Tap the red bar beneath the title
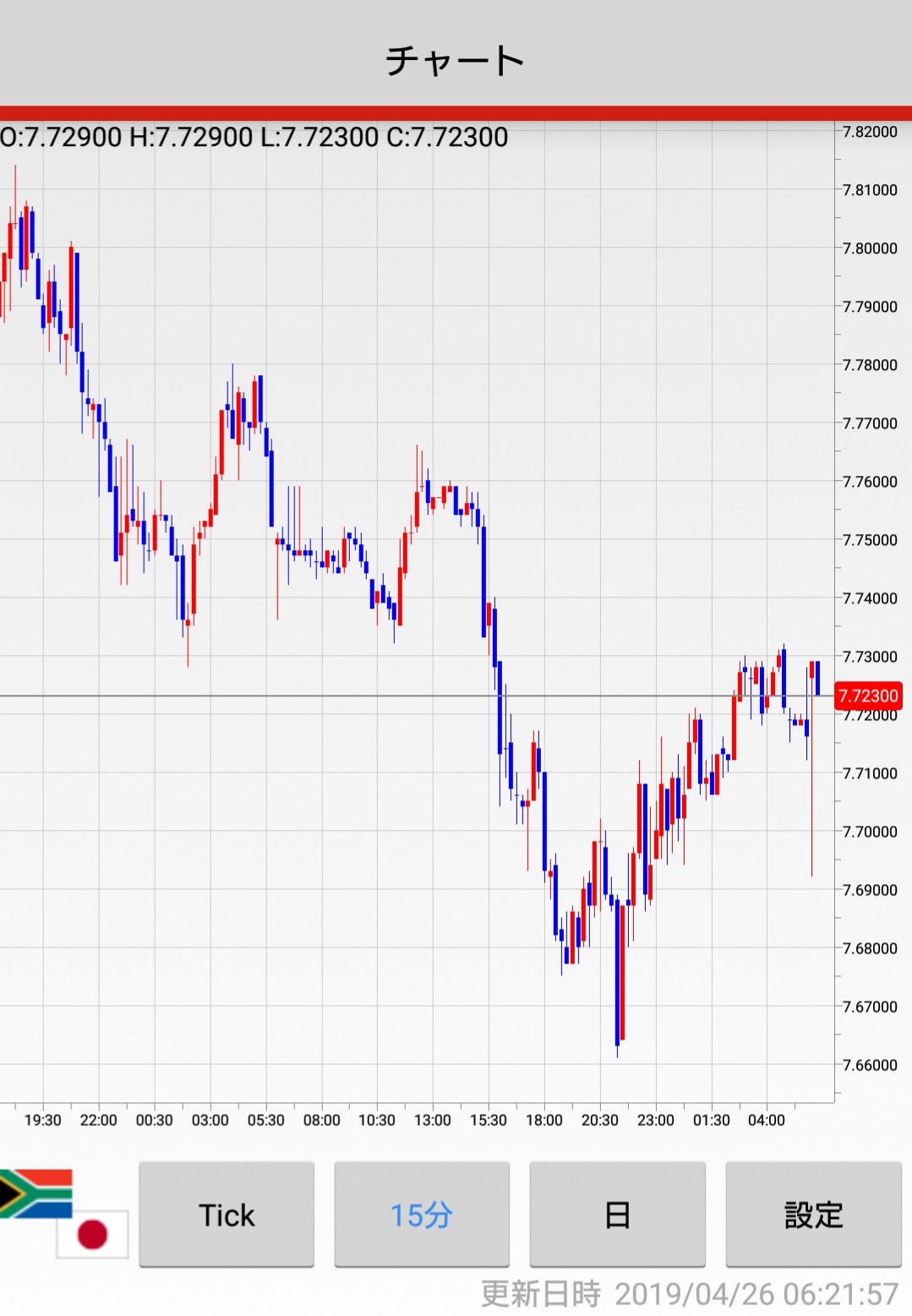 tap(456, 113)
